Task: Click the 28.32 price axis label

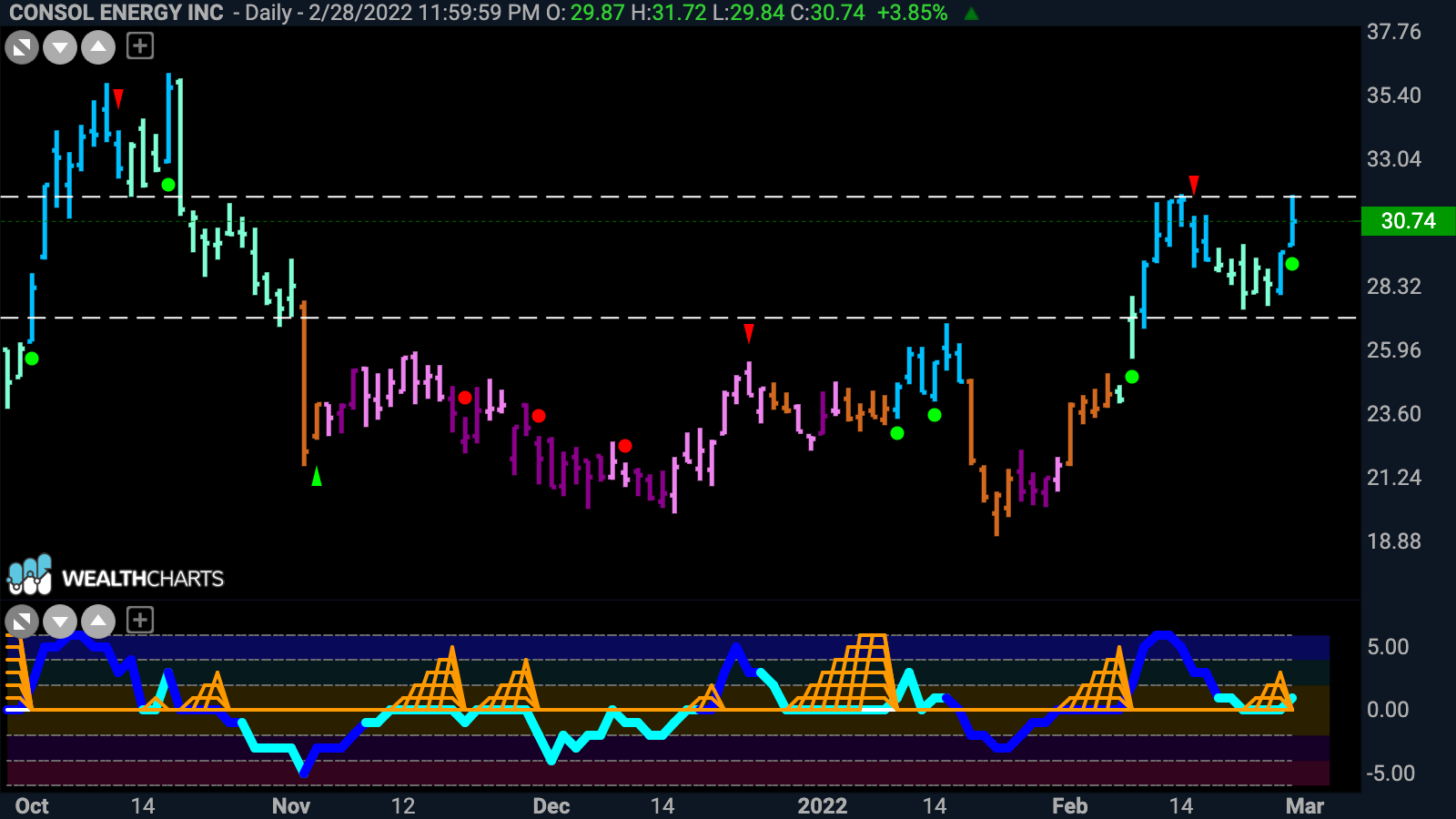Action: click(x=1393, y=287)
